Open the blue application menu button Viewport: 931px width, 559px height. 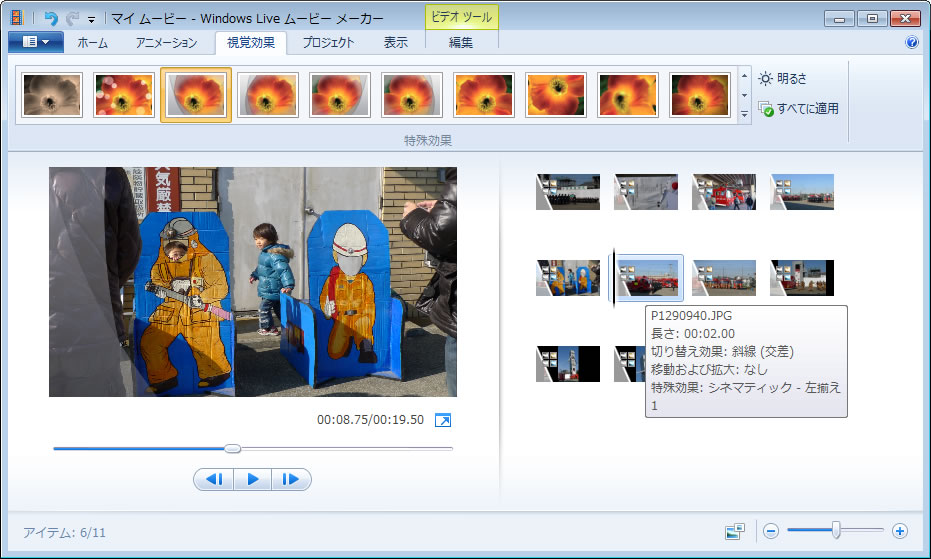(35, 42)
